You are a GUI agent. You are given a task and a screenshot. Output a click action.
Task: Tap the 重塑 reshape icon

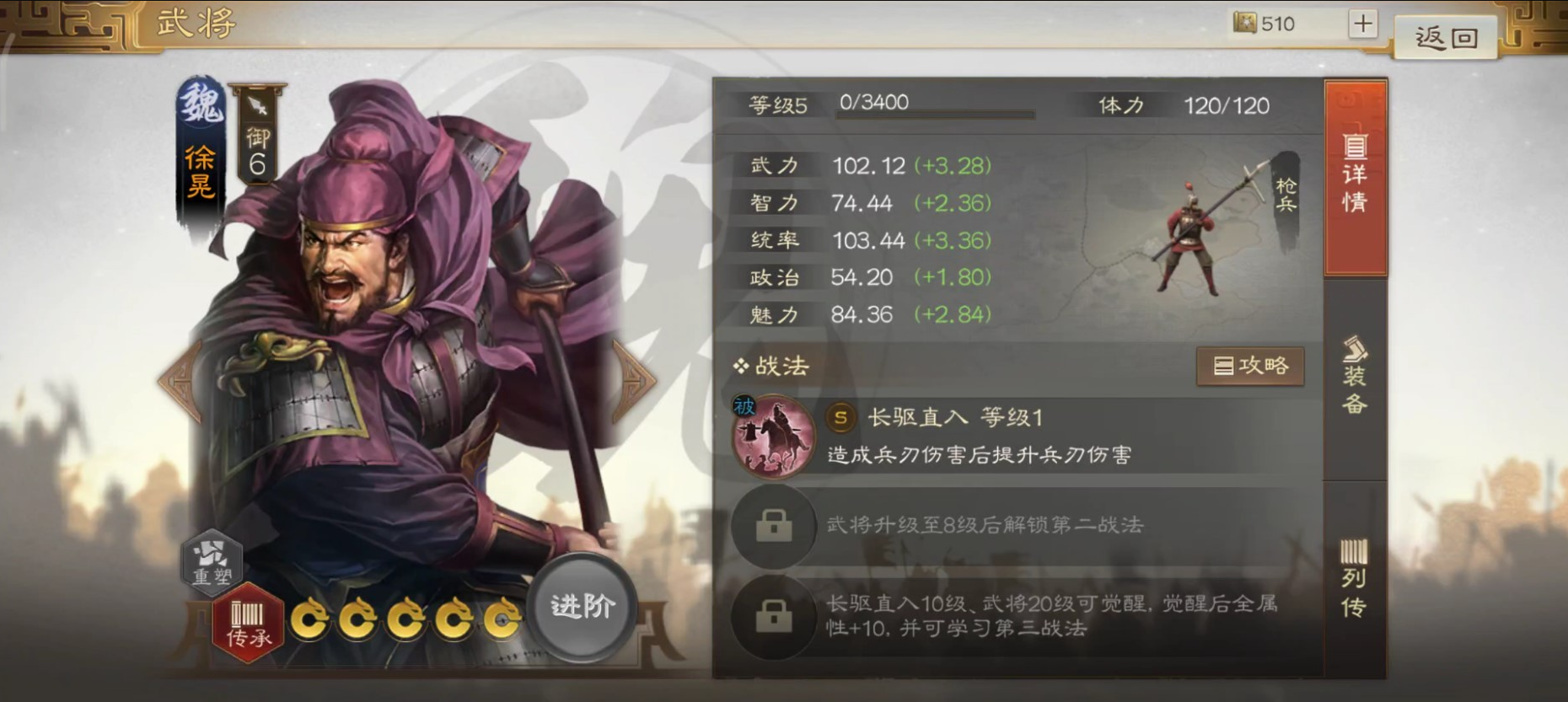(212, 560)
